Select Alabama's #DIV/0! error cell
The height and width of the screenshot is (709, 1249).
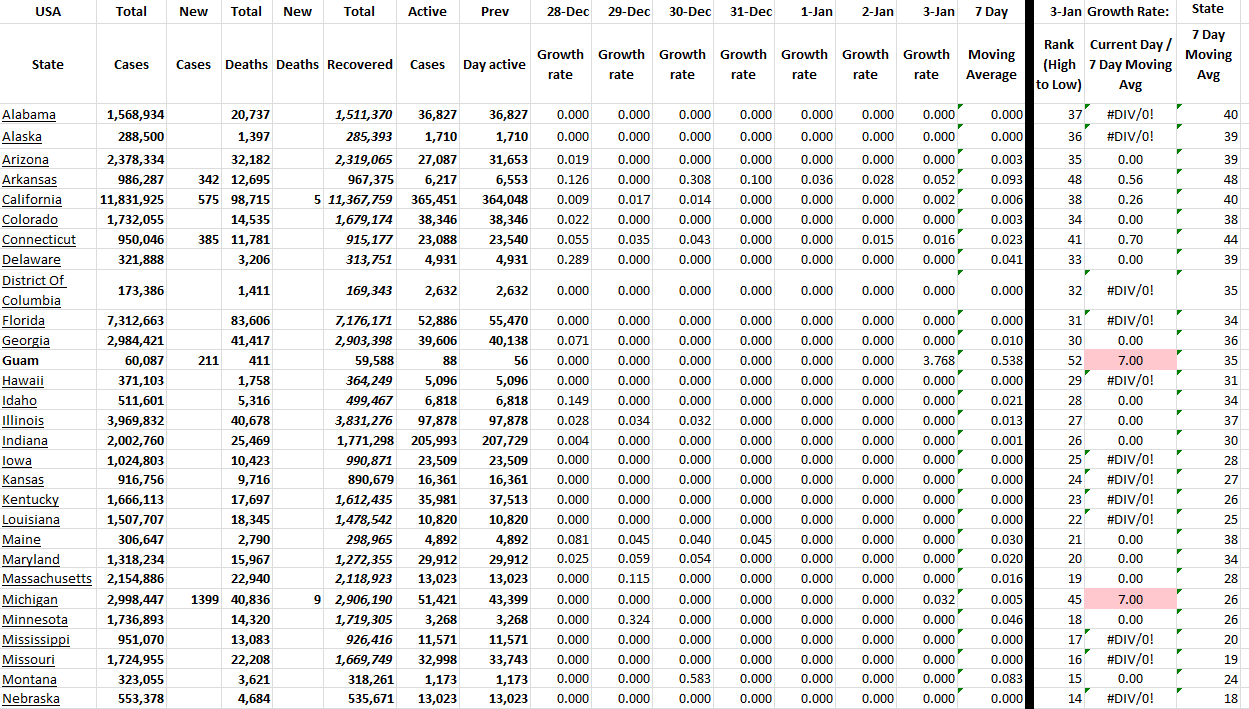point(1130,115)
